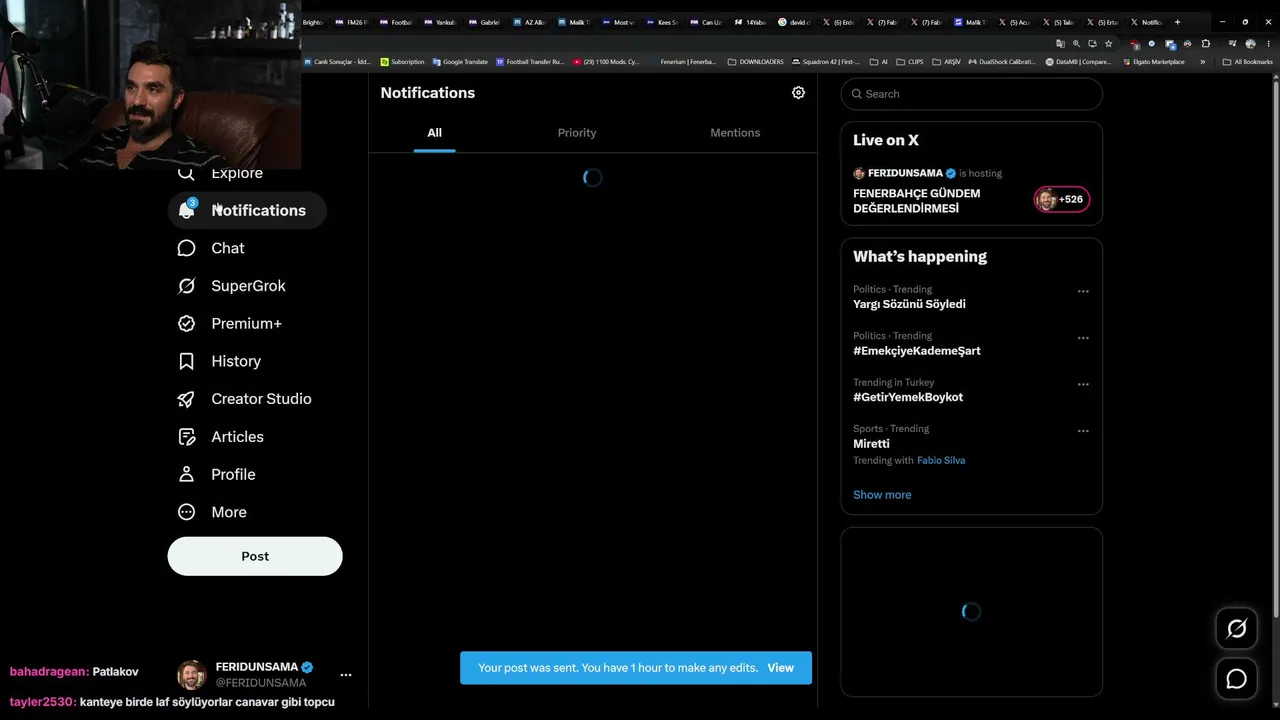The width and height of the screenshot is (1280, 720).
Task: Click the Fabio Silva trending link
Action: click(941, 461)
